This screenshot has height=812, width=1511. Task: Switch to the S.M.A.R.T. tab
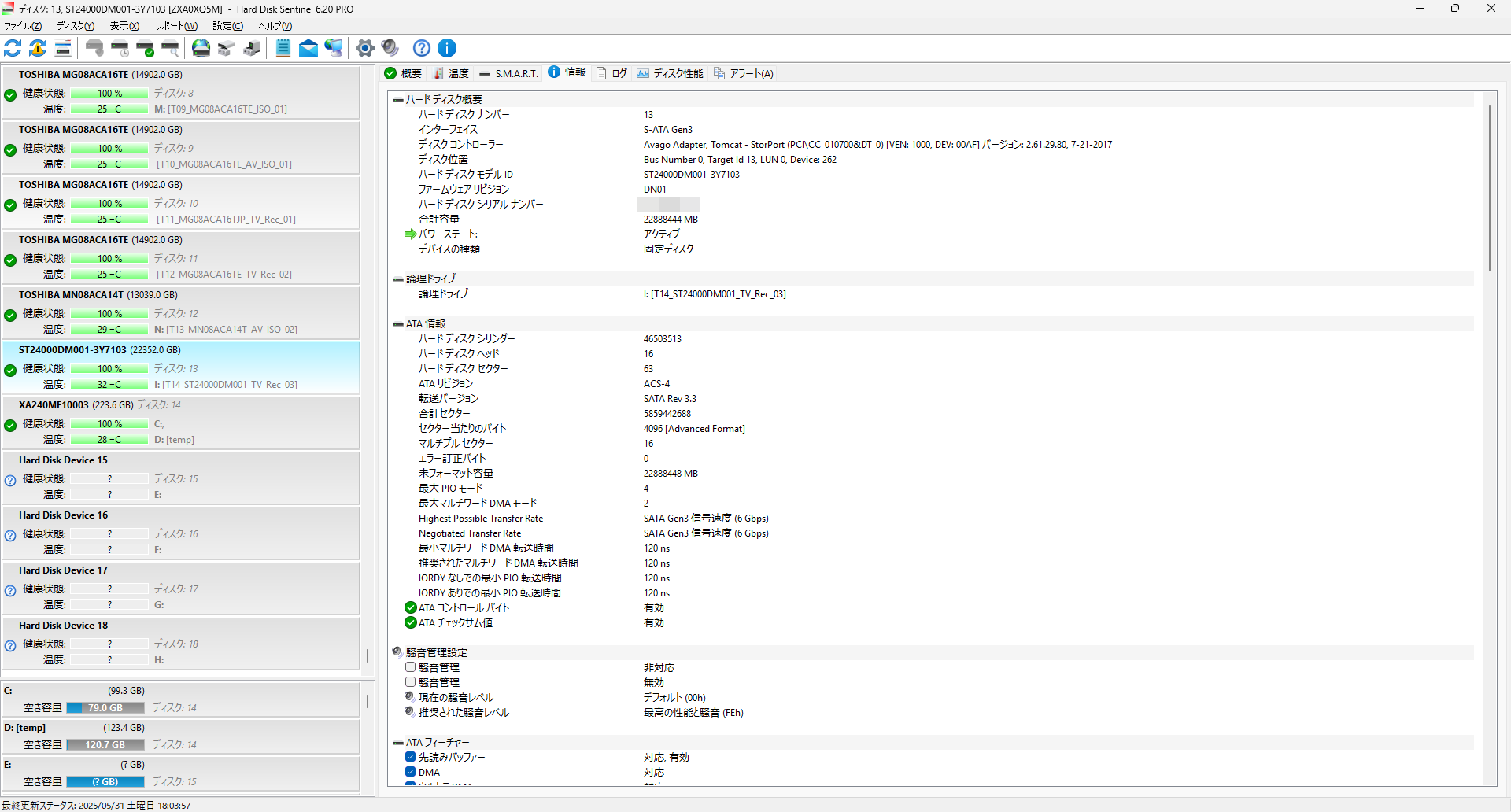pos(508,73)
